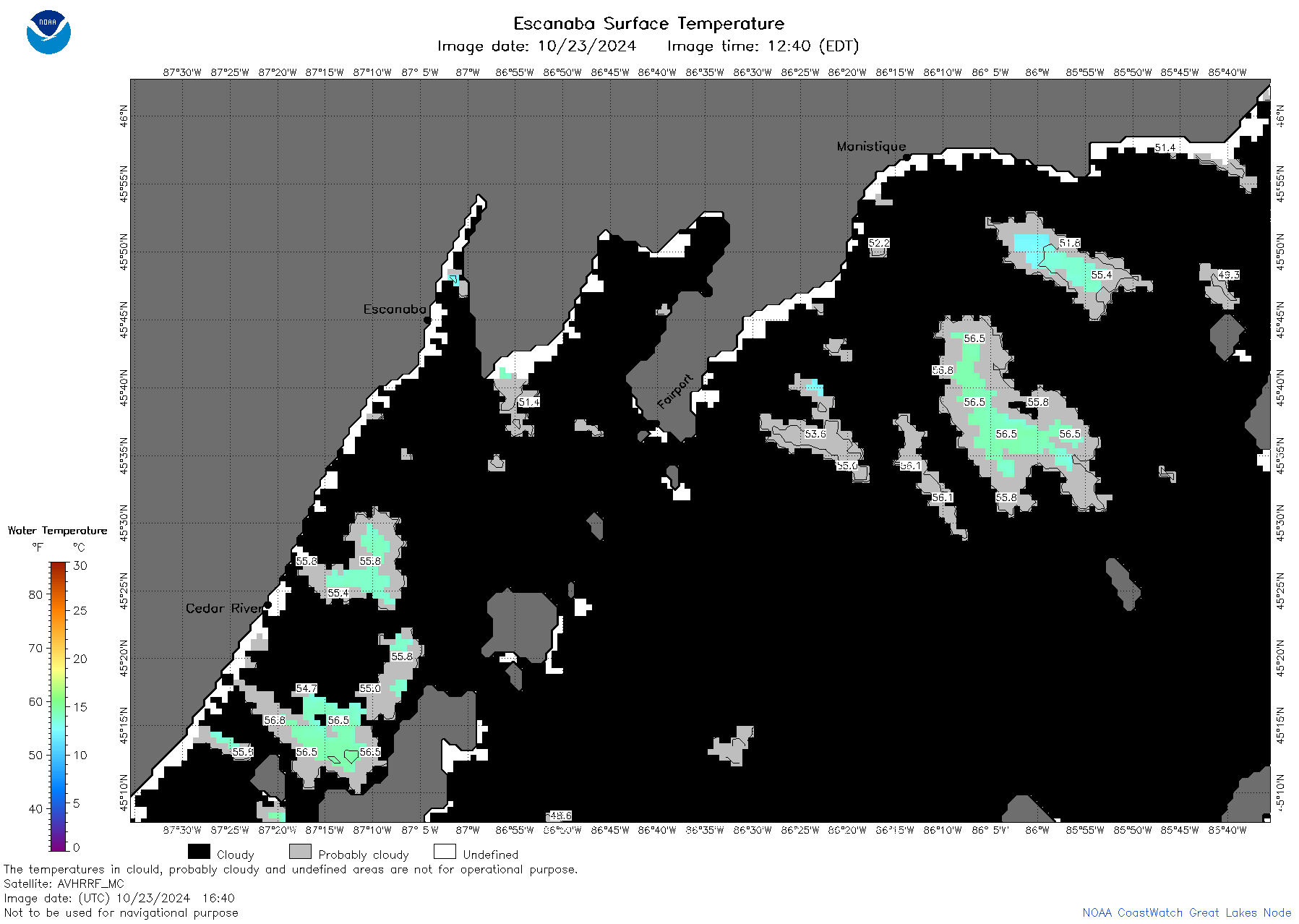Select the Fairport label on the peninsula
Image resolution: width=1299 pixels, height=924 pixels.
click(x=675, y=392)
